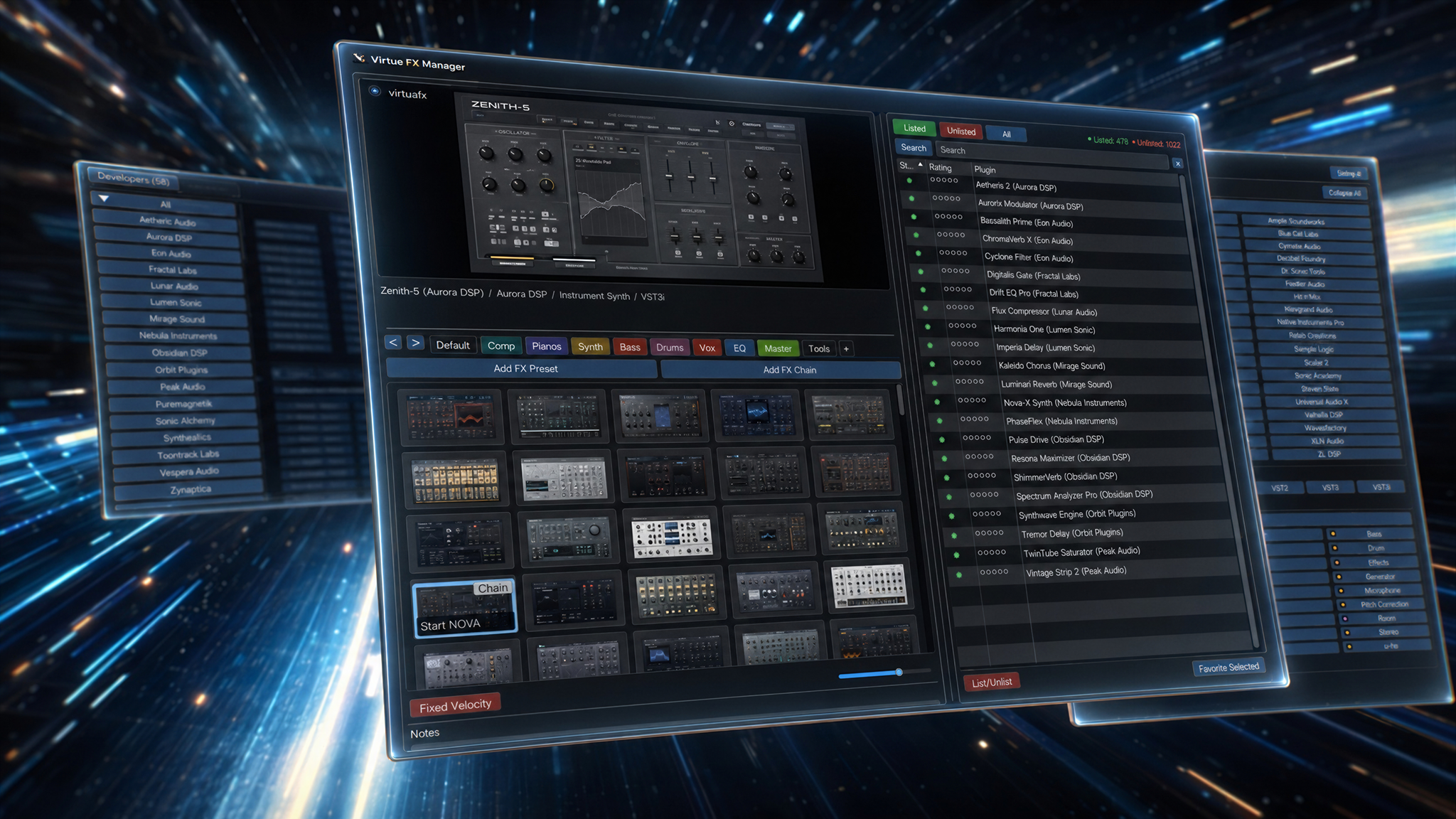Click the blue Search button
1456x819 pixels.
[x=914, y=148]
